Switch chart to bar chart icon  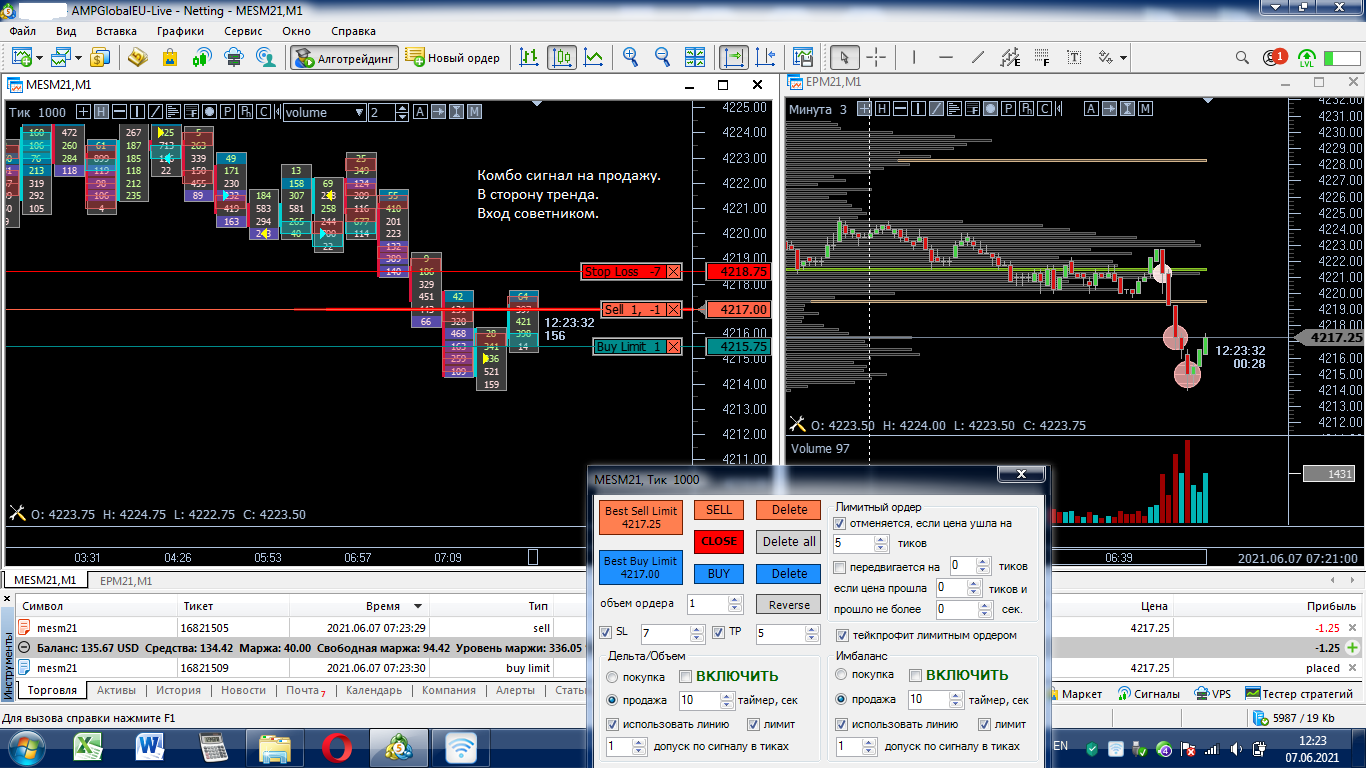(530, 58)
